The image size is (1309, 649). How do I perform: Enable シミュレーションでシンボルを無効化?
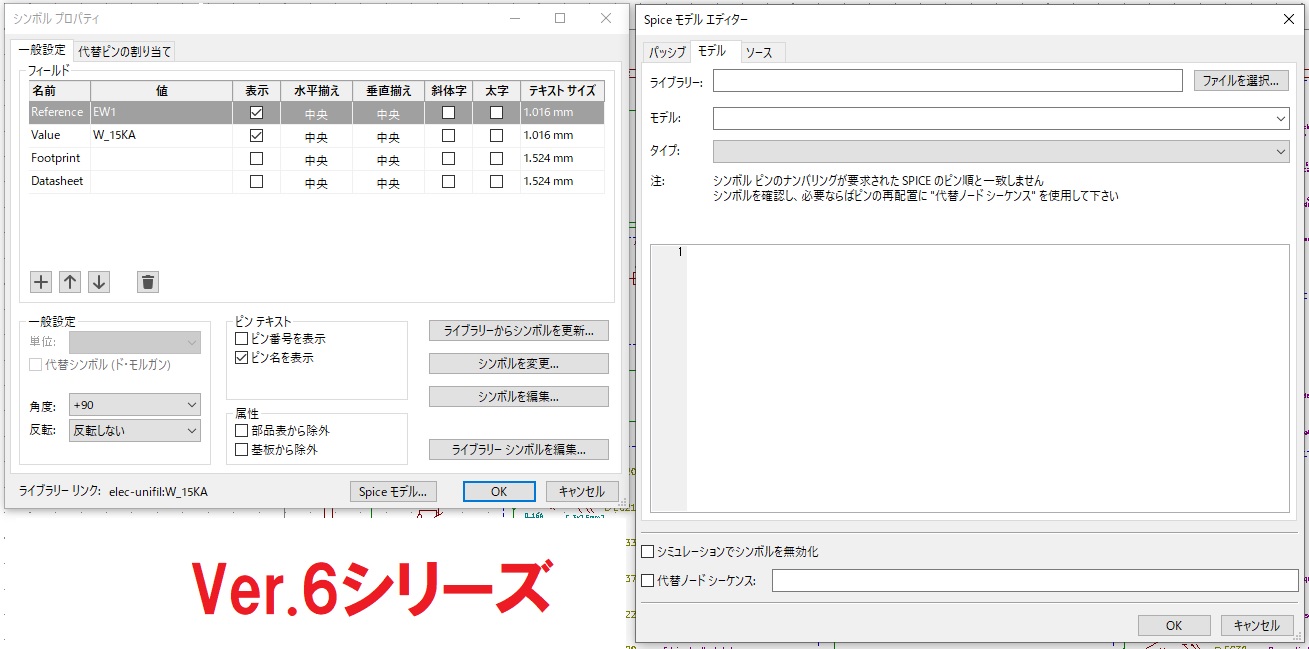point(645,551)
